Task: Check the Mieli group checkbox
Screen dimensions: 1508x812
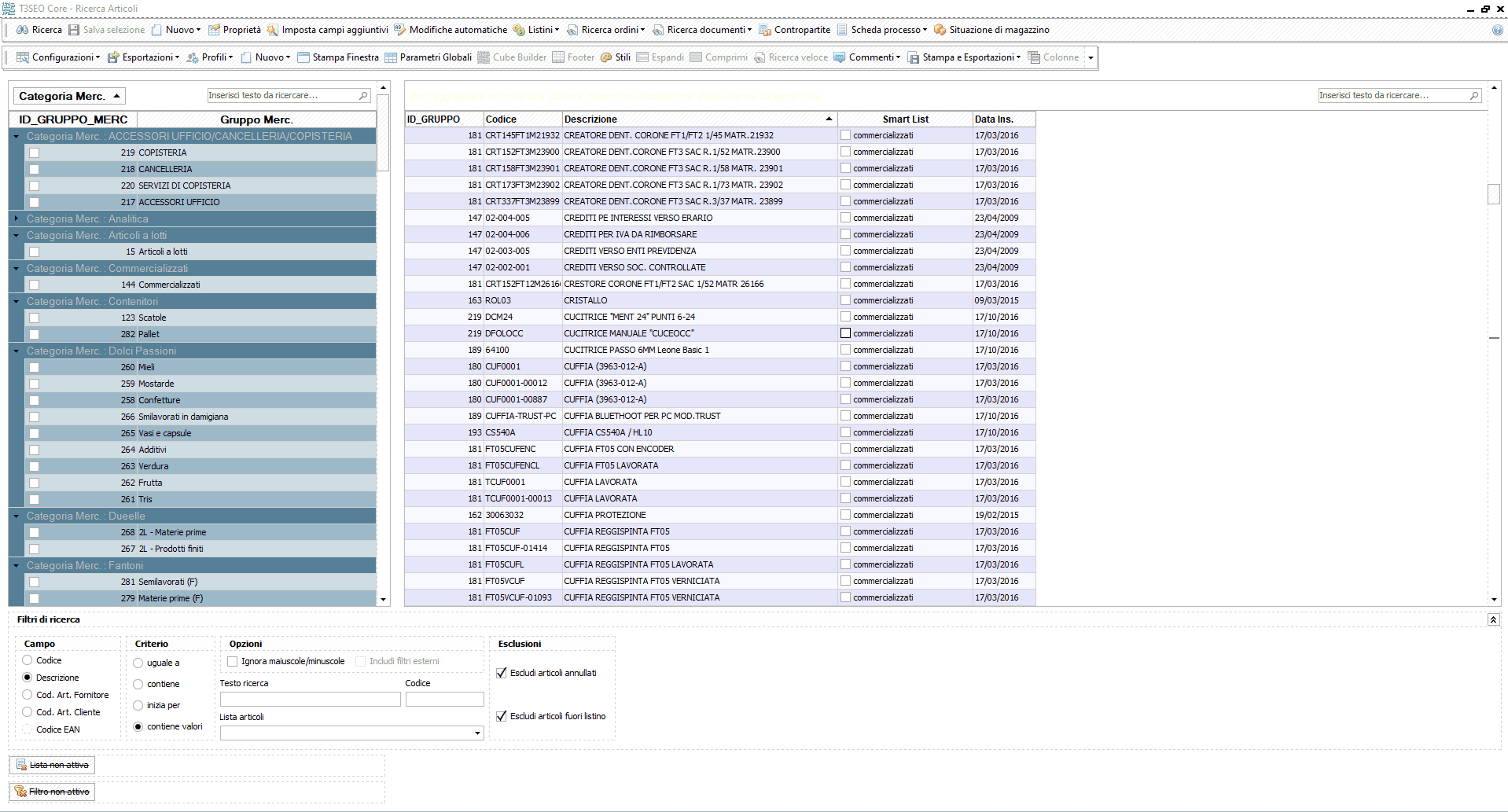Action: click(x=34, y=367)
